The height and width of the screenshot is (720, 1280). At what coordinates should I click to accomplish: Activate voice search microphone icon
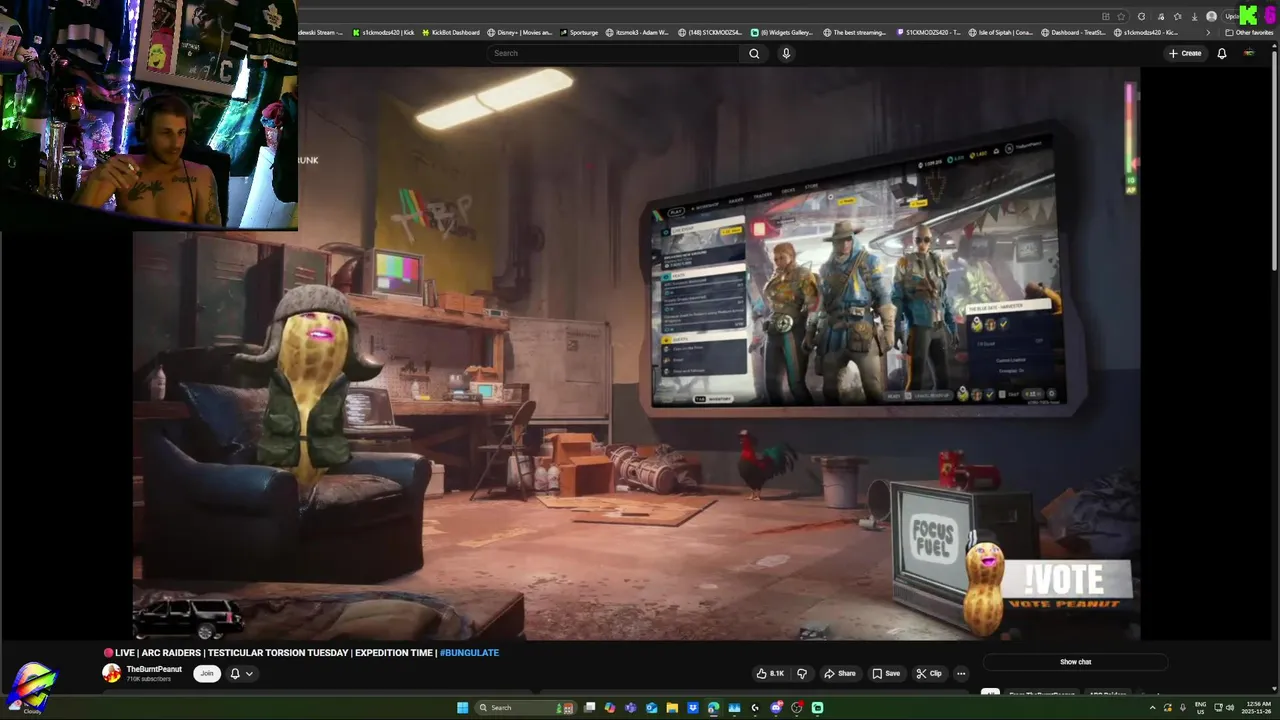[x=786, y=53]
